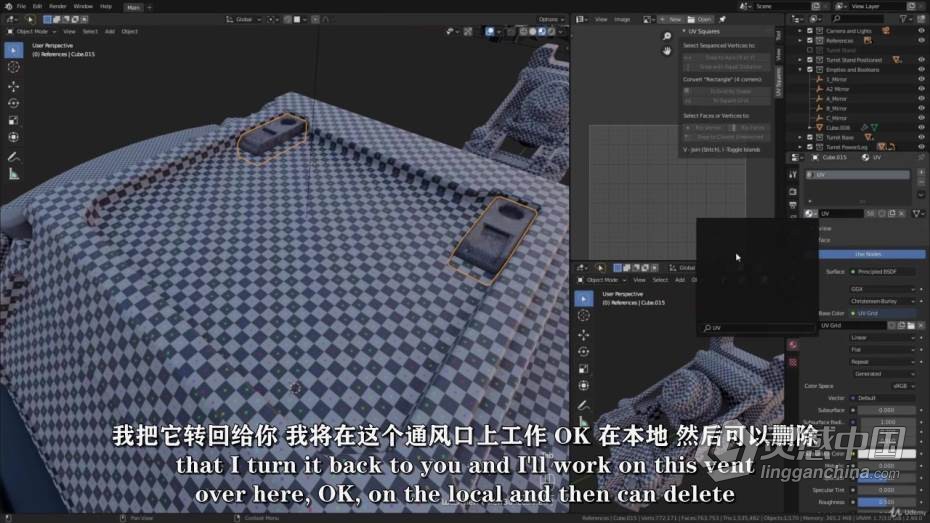Image resolution: width=930 pixels, height=523 pixels.
Task: Select the Move tool in lower viewport
Action: pyautogui.click(x=584, y=334)
